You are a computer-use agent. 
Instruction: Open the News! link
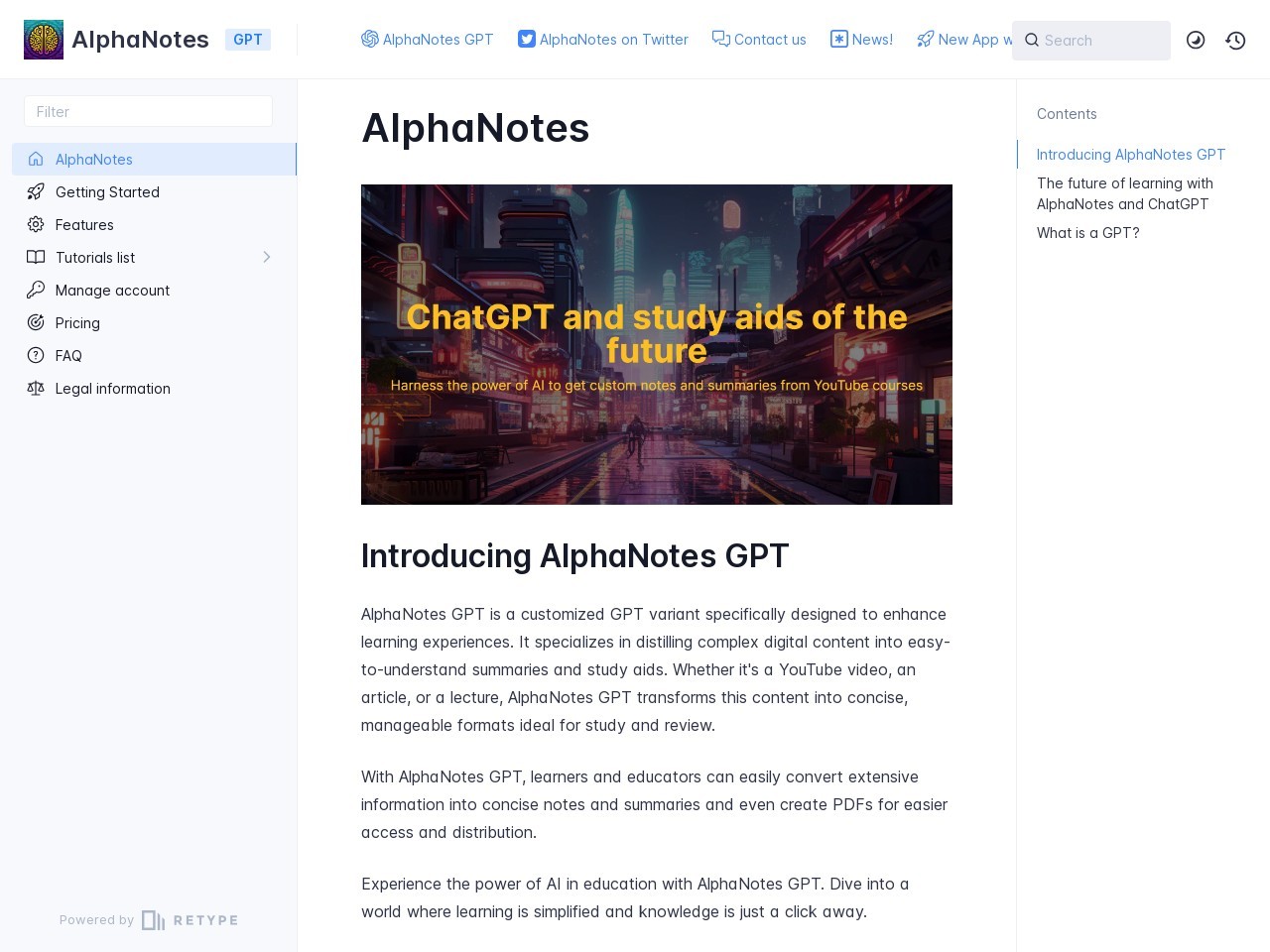pyautogui.click(x=861, y=40)
